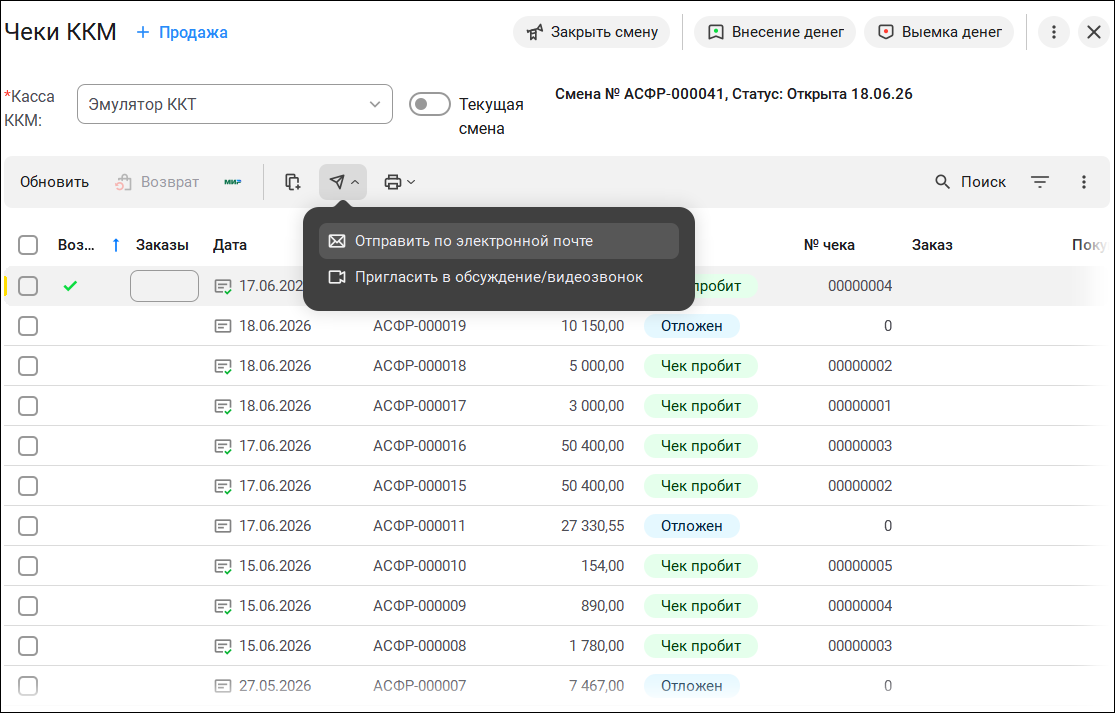Tick checkbox for АСФР-000016 row
Screen dimensions: 1115x713
click(28, 446)
